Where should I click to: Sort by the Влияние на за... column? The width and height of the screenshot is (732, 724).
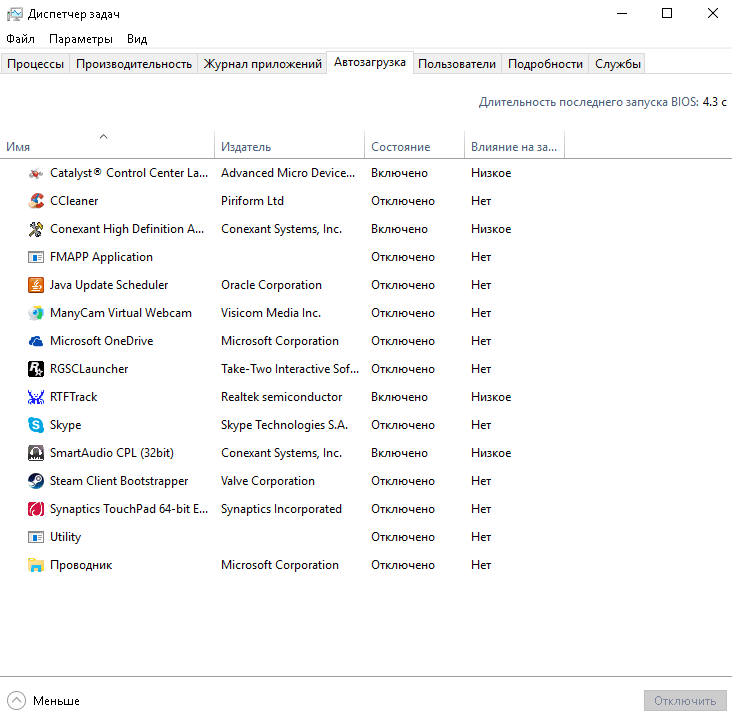[x=514, y=145]
